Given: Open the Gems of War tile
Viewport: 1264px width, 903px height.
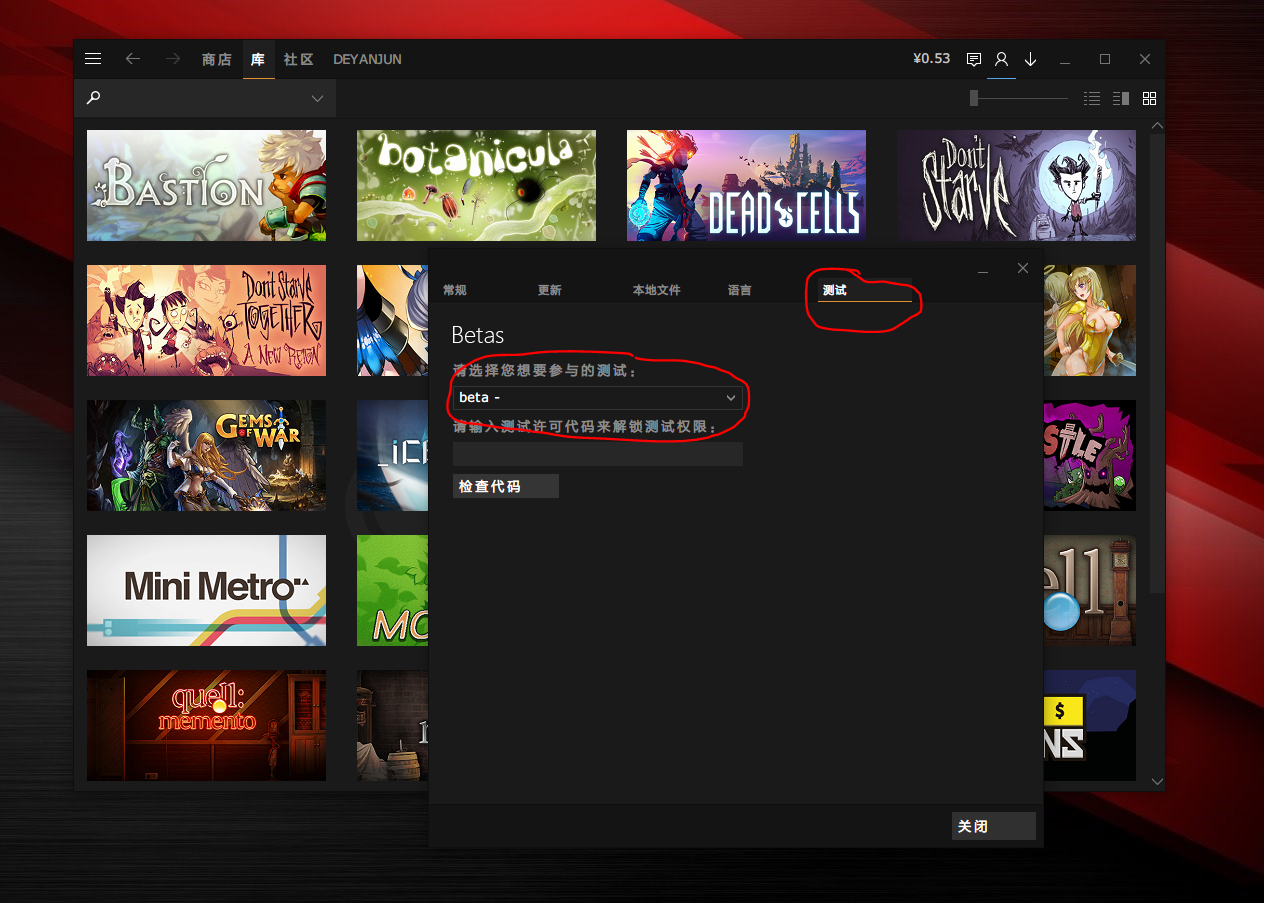Looking at the screenshot, I should pyautogui.click(x=206, y=455).
